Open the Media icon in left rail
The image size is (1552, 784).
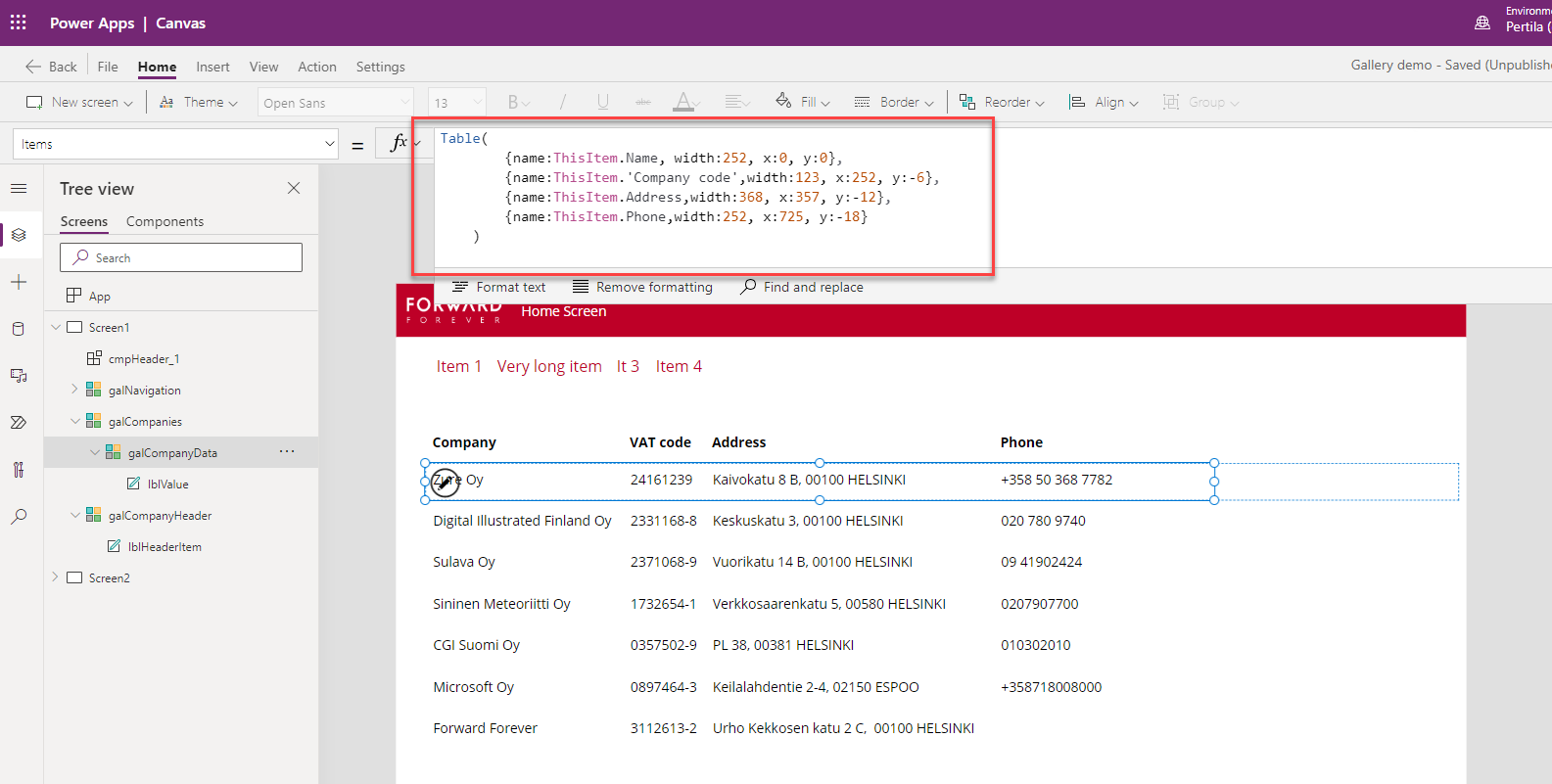(19, 376)
